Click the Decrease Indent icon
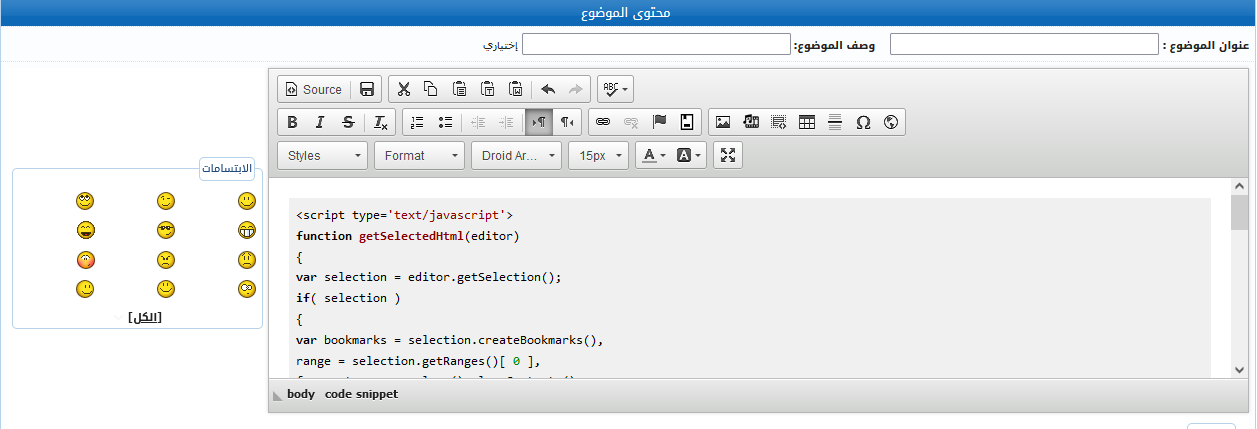 click(478, 122)
